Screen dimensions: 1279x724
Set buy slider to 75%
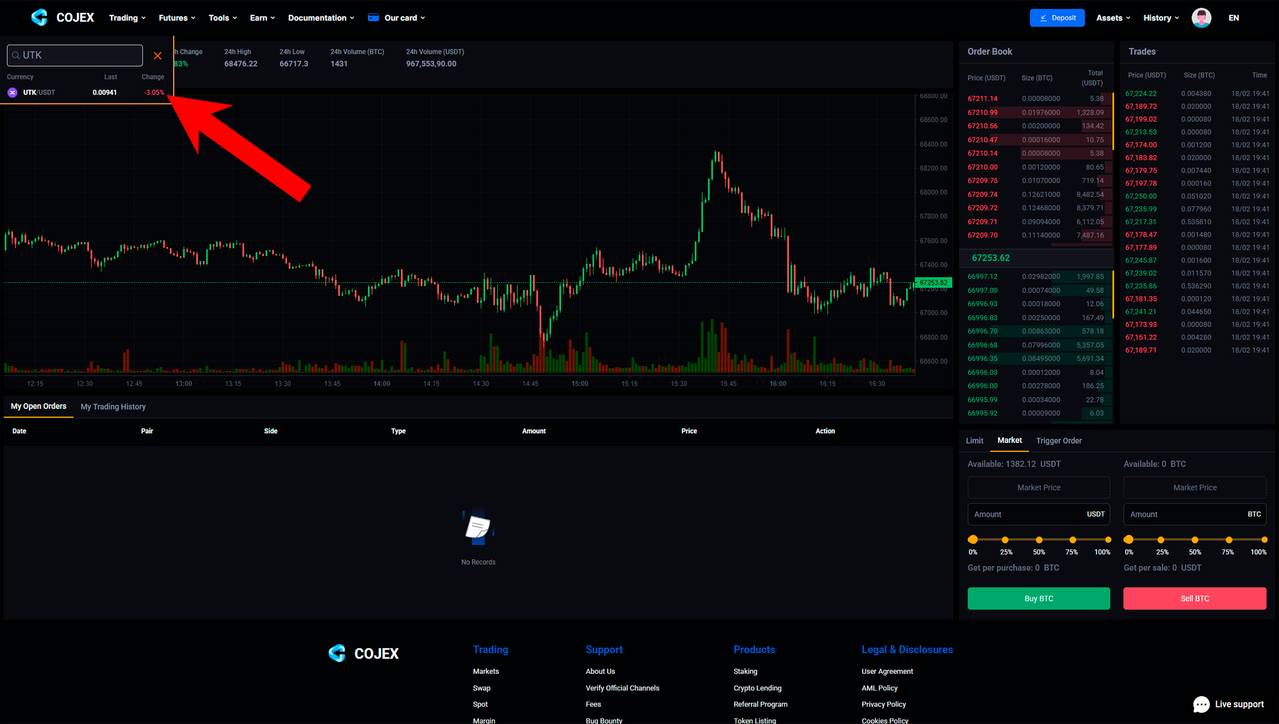(x=1072, y=540)
